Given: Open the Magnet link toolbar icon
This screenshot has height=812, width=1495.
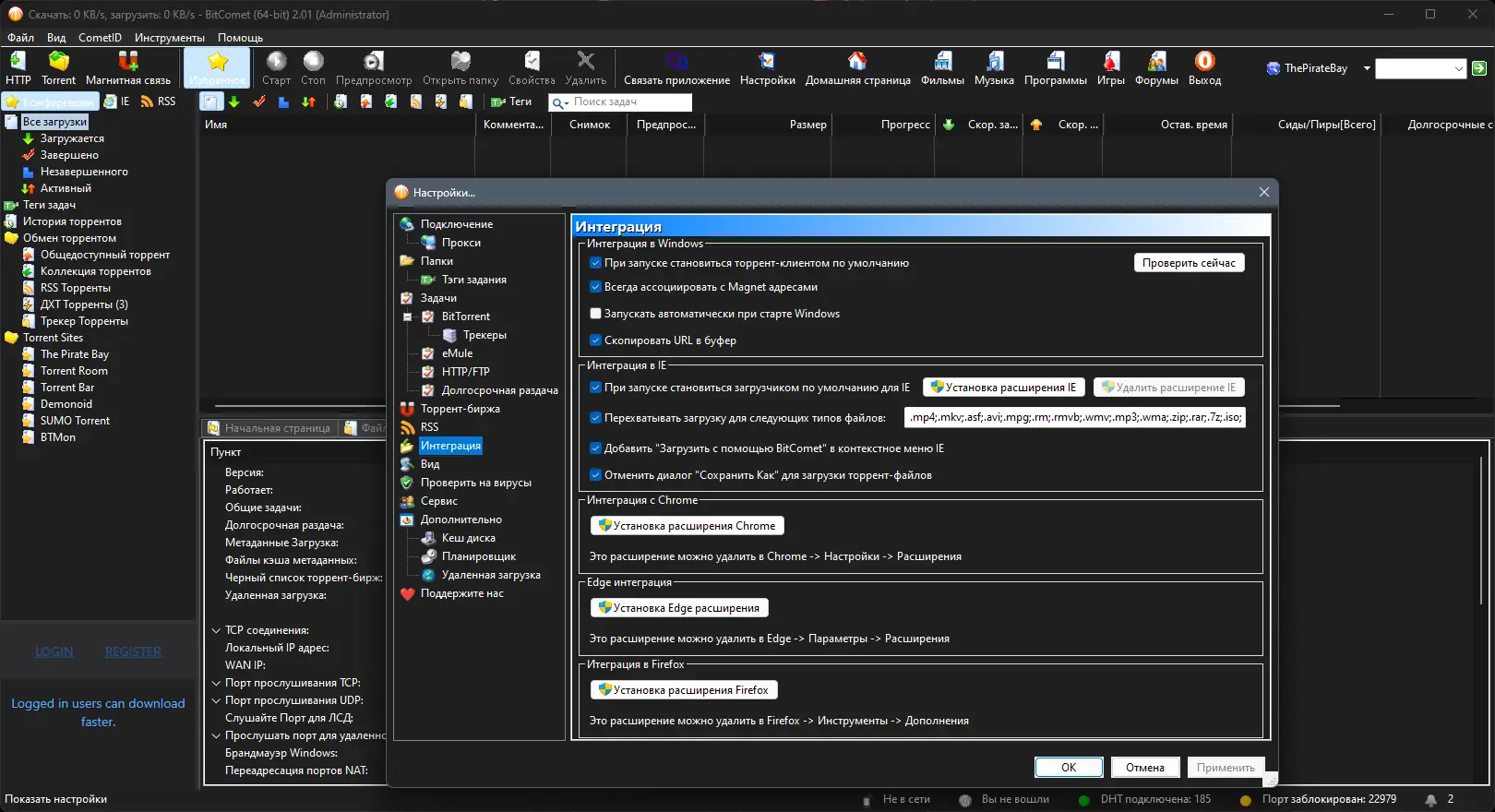Looking at the screenshot, I should click(x=128, y=62).
